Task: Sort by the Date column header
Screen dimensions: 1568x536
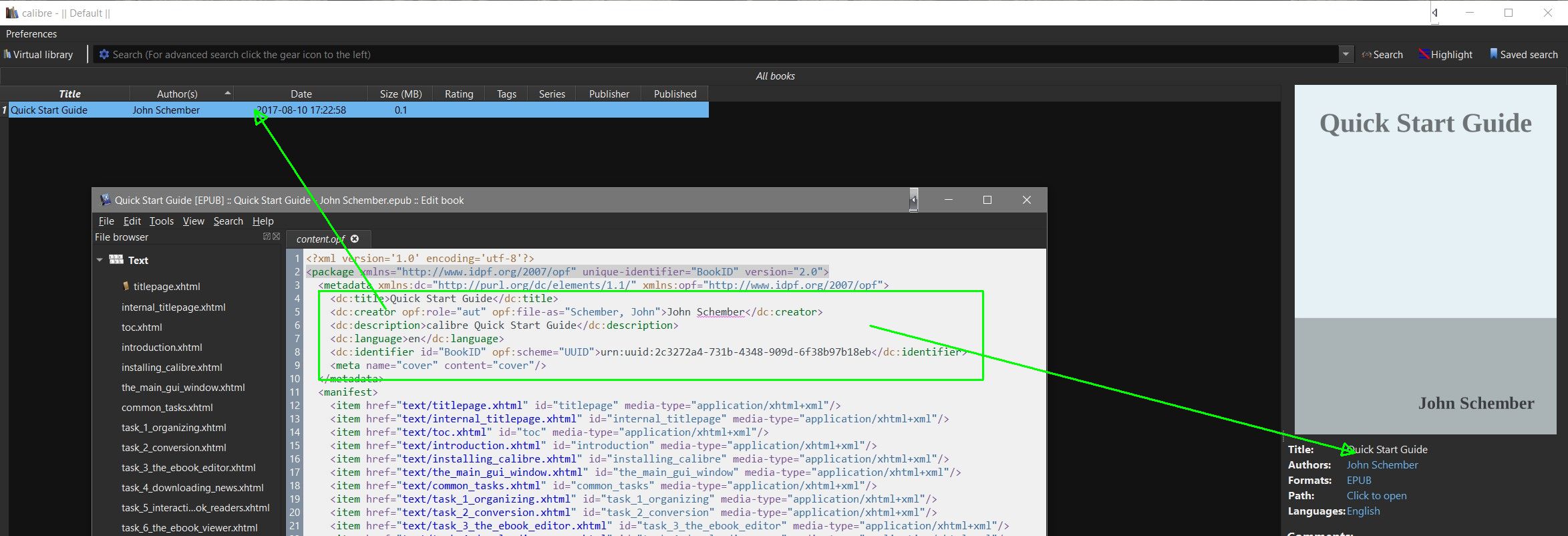Action: pyautogui.click(x=301, y=94)
